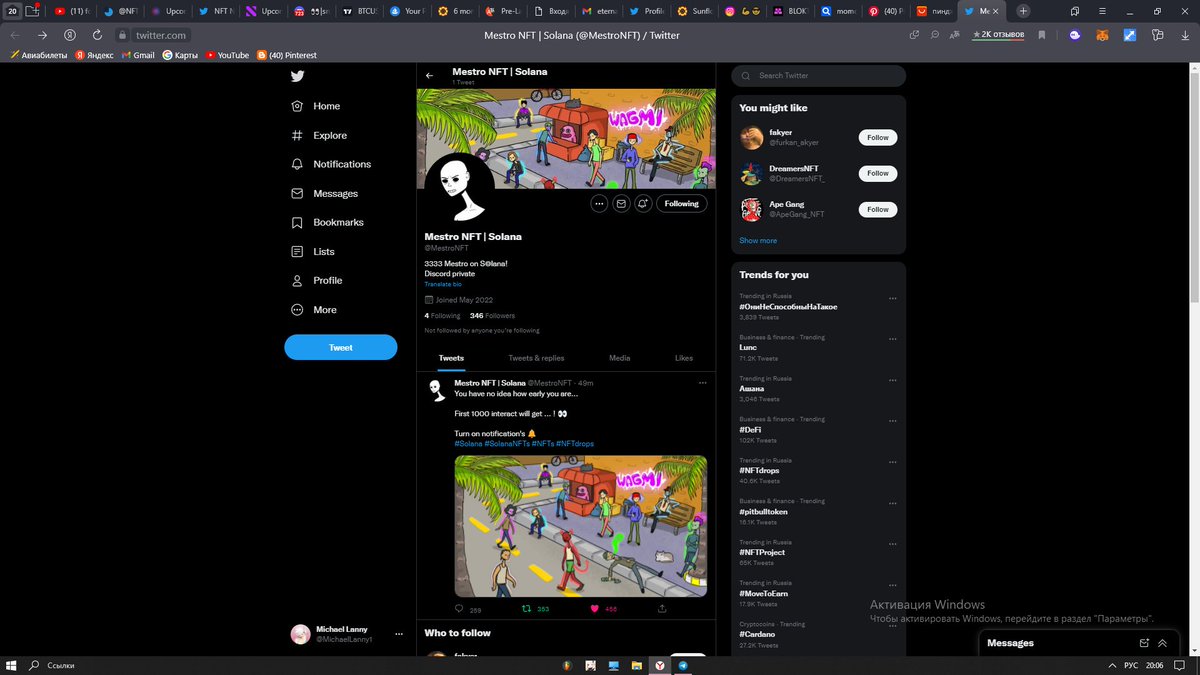Click the green retweet icon
The height and width of the screenshot is (675, 1200).
[527, 608]
